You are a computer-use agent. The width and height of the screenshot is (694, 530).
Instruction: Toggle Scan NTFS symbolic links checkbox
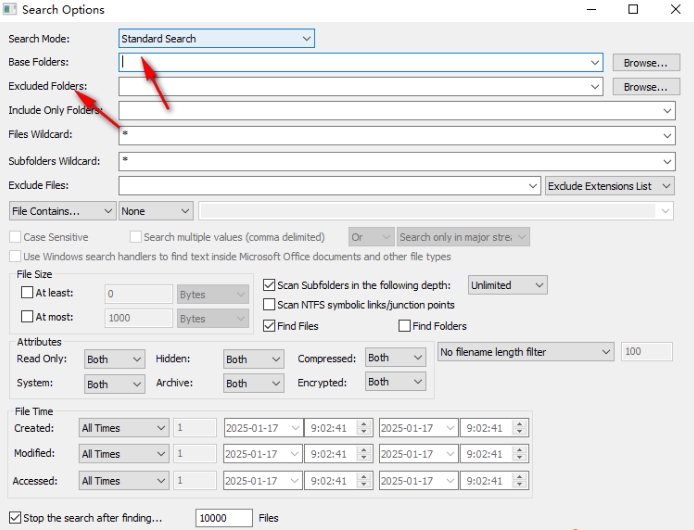point(269,305)
